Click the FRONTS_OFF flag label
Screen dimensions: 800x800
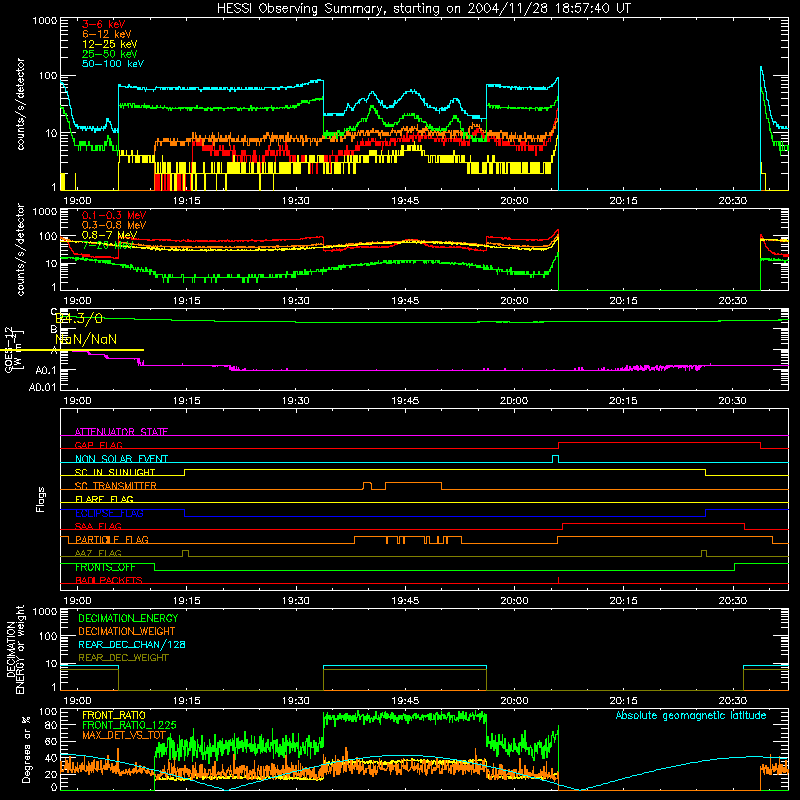click(x=105, y=567)
